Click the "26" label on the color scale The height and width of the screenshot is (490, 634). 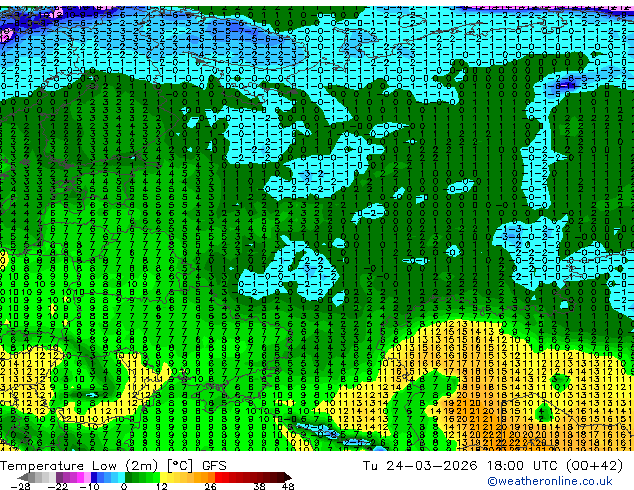tap(210, 486)
